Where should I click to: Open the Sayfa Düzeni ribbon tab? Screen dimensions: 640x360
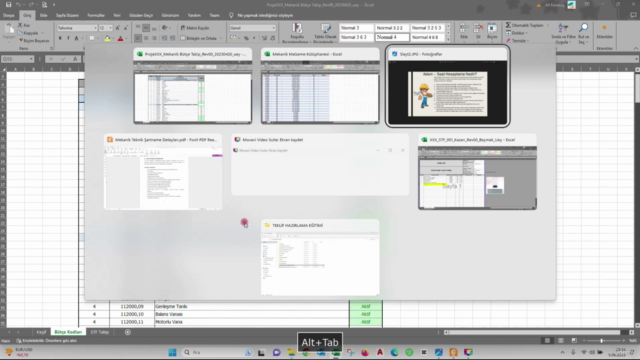click(x=67, y=16)
